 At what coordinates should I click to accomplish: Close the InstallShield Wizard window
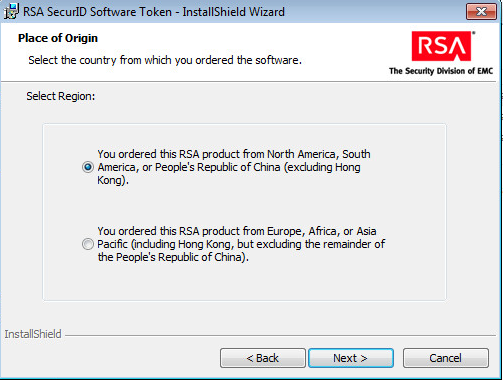pyautogui.click(x=481, y=12)
